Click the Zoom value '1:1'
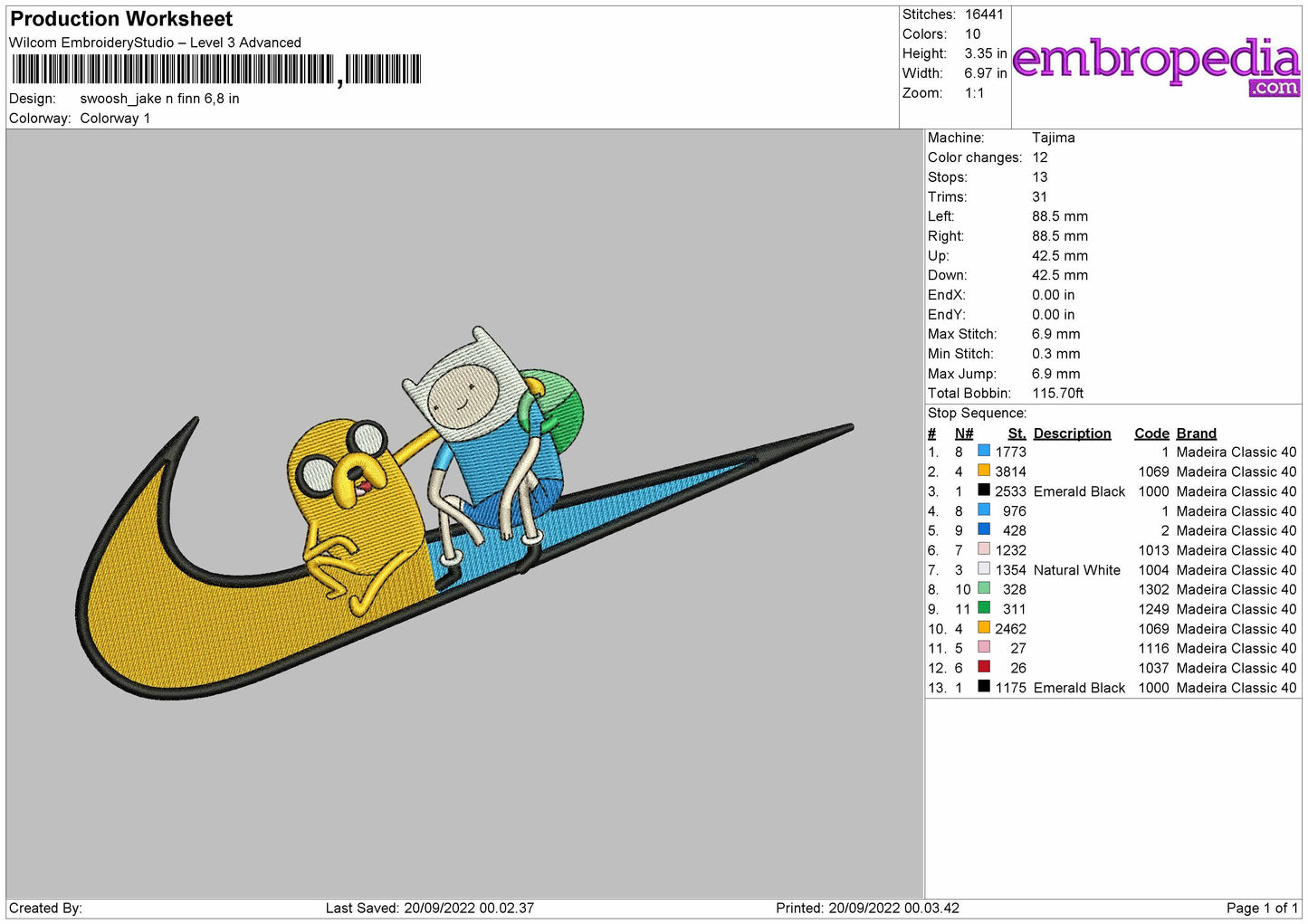The image size is (1308, 924). point(975,93)
